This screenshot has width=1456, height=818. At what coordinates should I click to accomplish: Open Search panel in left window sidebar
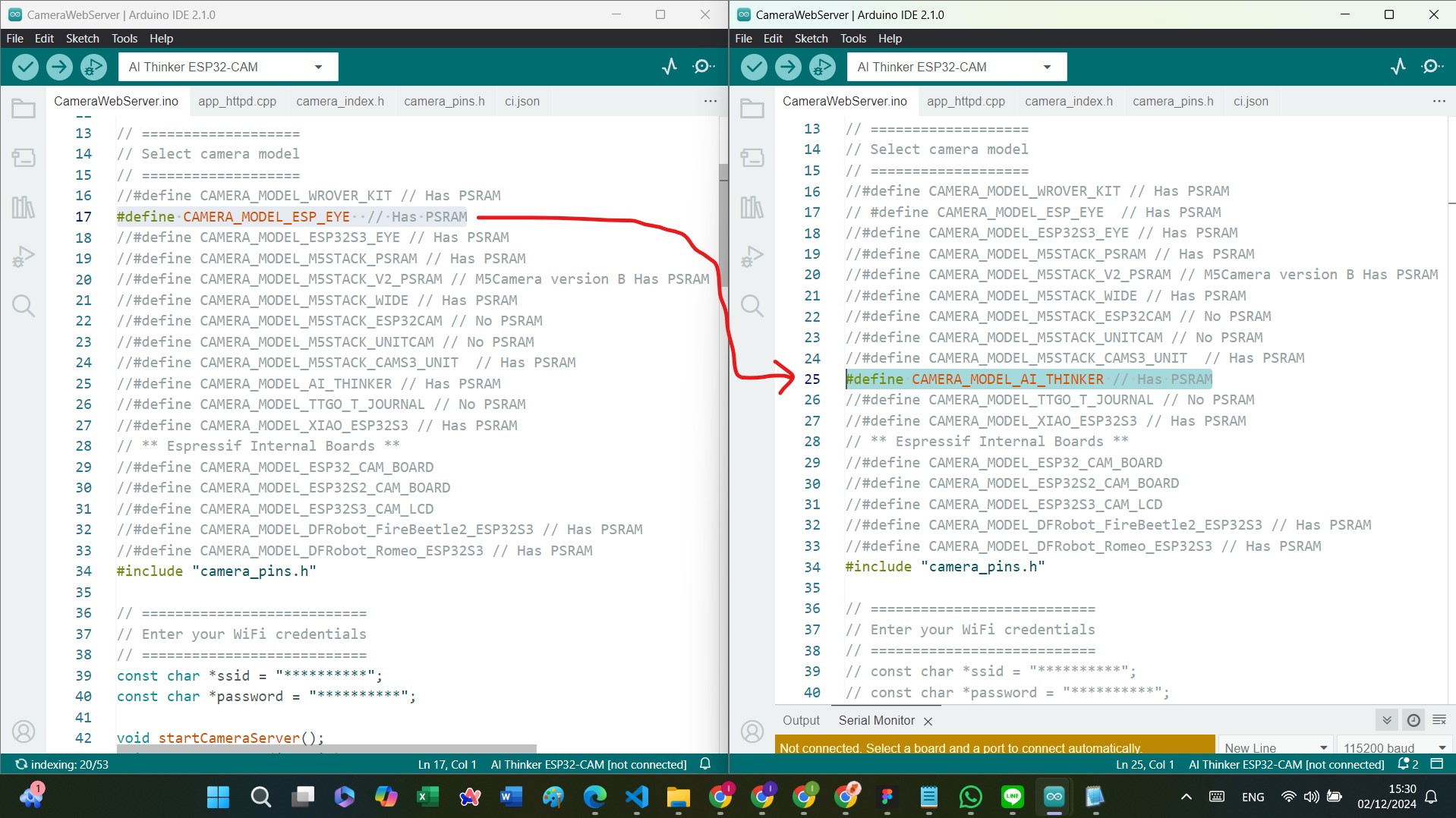point(24,305)
